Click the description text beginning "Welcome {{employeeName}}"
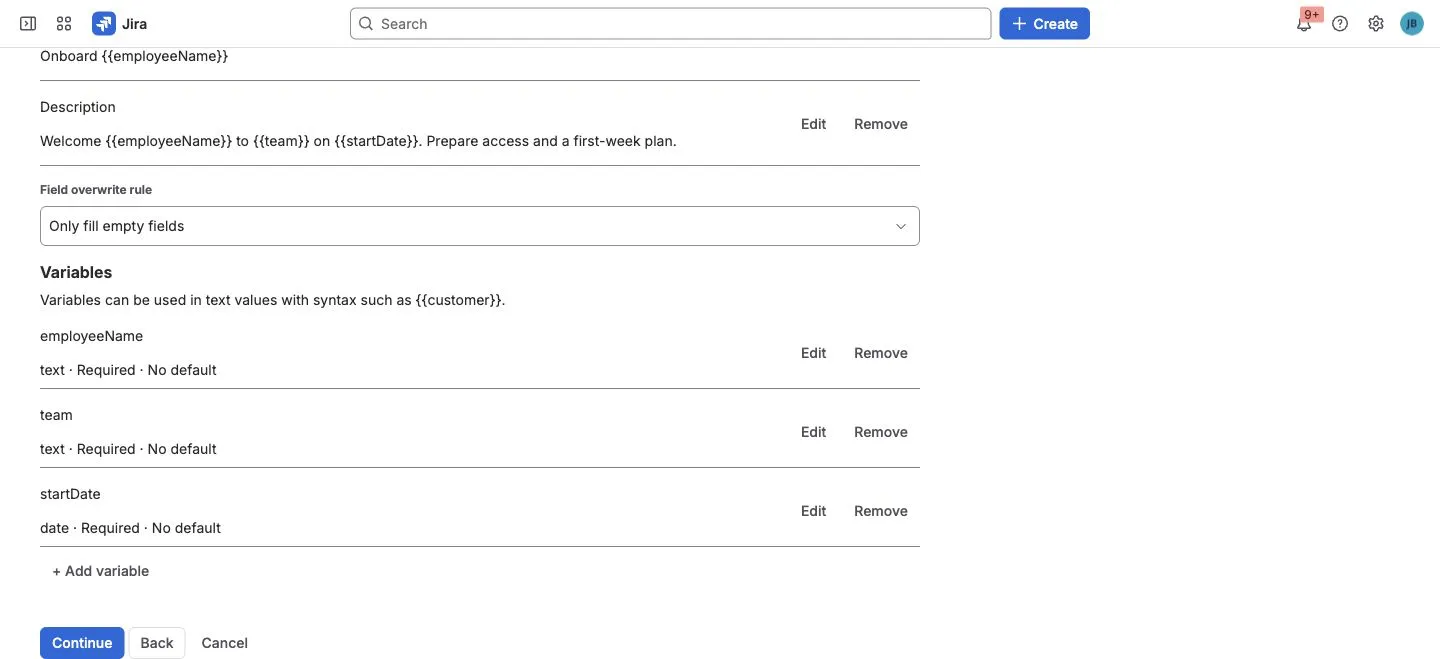 358,141
